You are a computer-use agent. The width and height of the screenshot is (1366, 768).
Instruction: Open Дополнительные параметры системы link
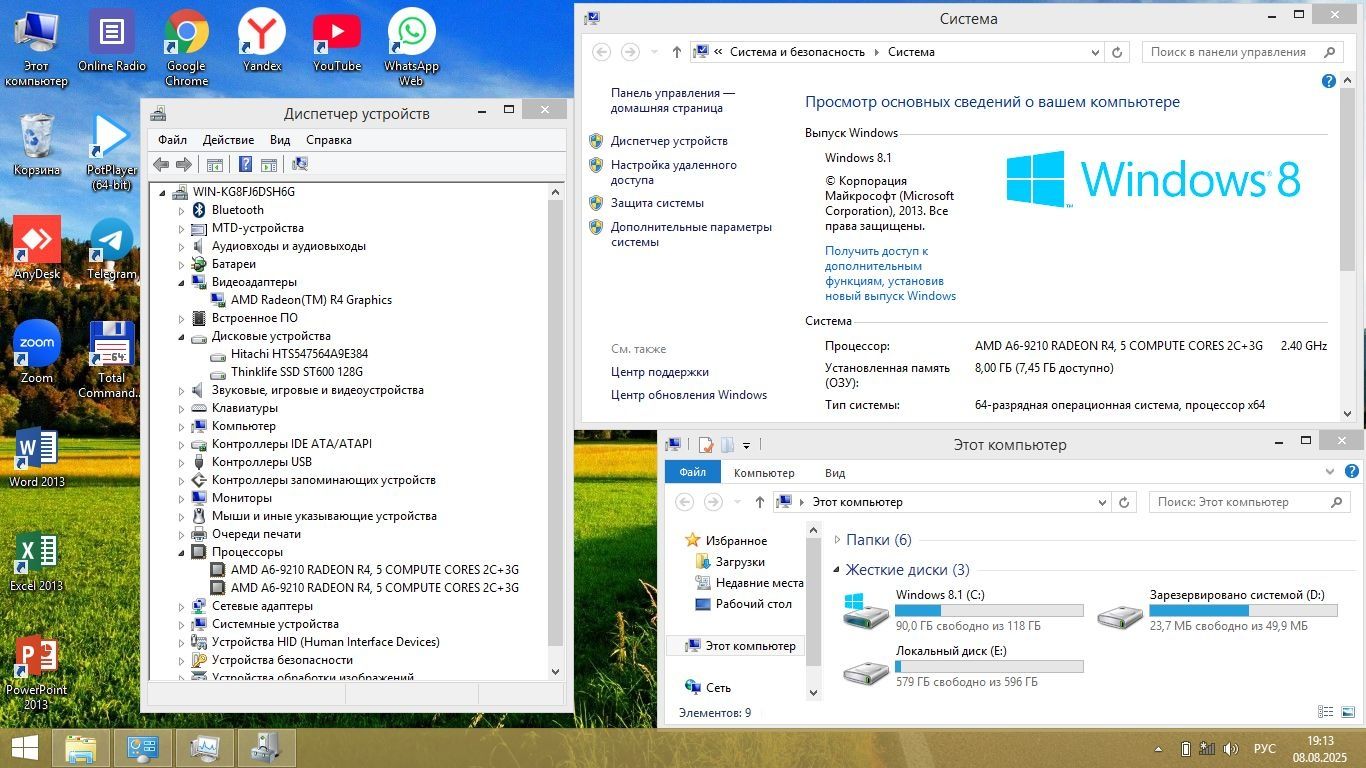(x=691, y=235)
